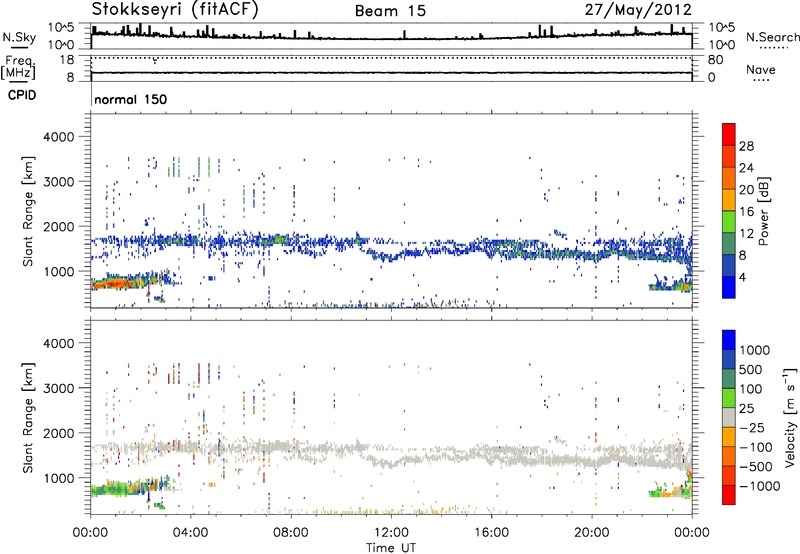Click the gray band of the velocity colorbar
The height and width of the screenshot is (554, 800).
point(729,417)
